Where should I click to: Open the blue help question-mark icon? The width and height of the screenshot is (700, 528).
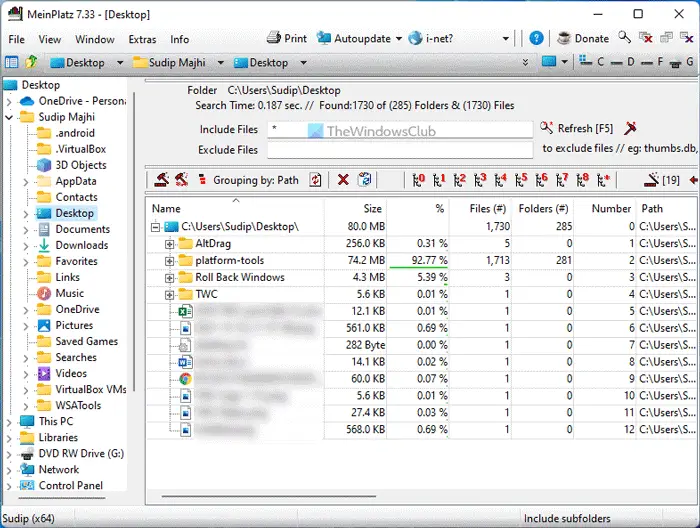536,38
